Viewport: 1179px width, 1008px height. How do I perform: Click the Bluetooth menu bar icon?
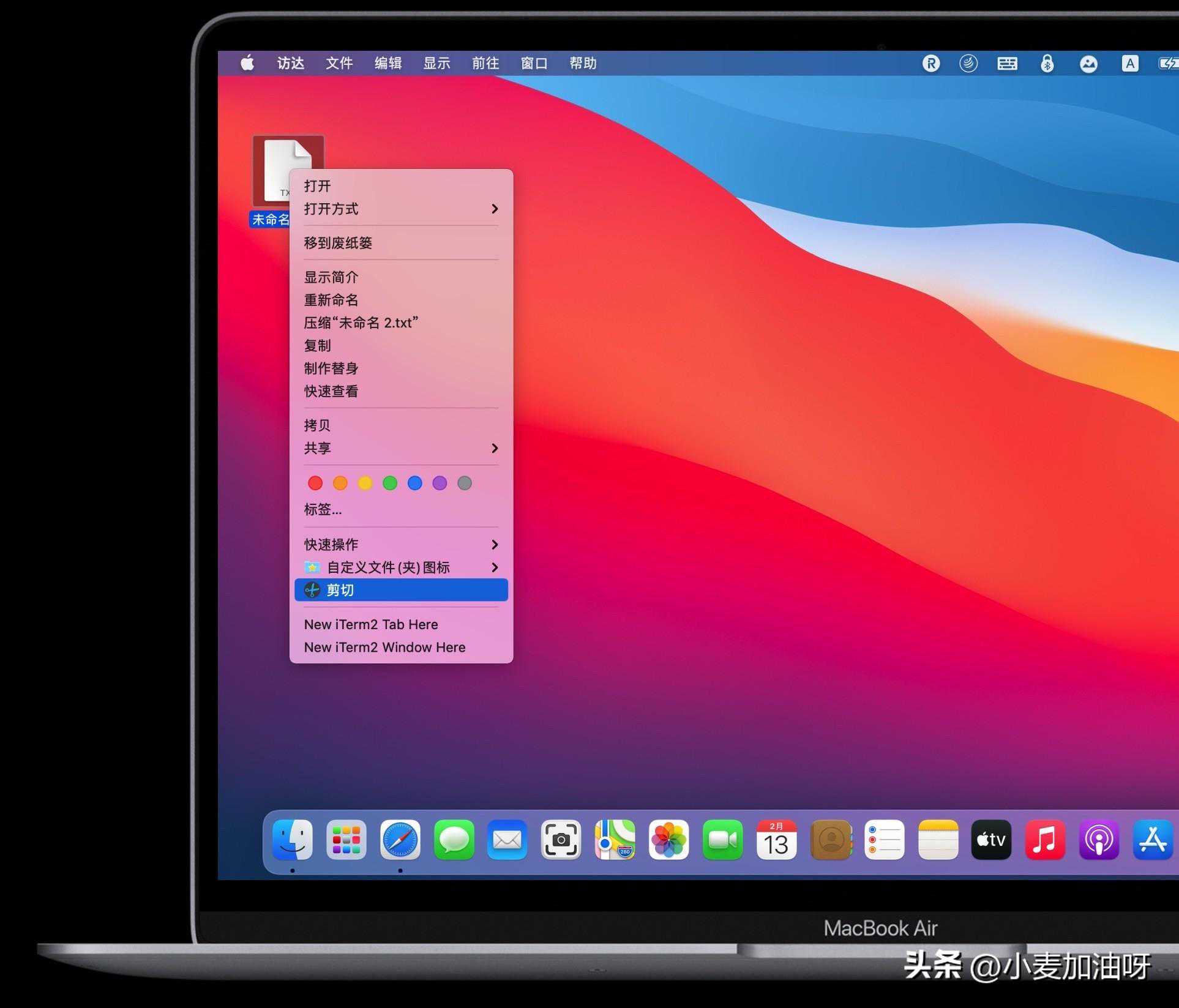[1047, 64]
